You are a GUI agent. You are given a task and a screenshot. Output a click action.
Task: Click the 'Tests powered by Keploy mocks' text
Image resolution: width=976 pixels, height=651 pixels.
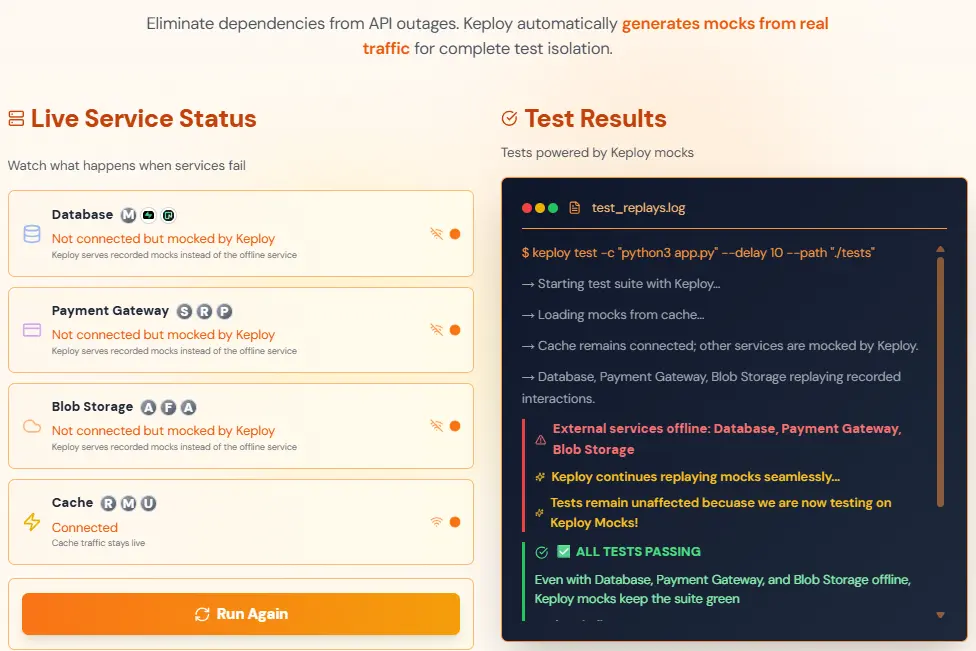click(598, 152)
